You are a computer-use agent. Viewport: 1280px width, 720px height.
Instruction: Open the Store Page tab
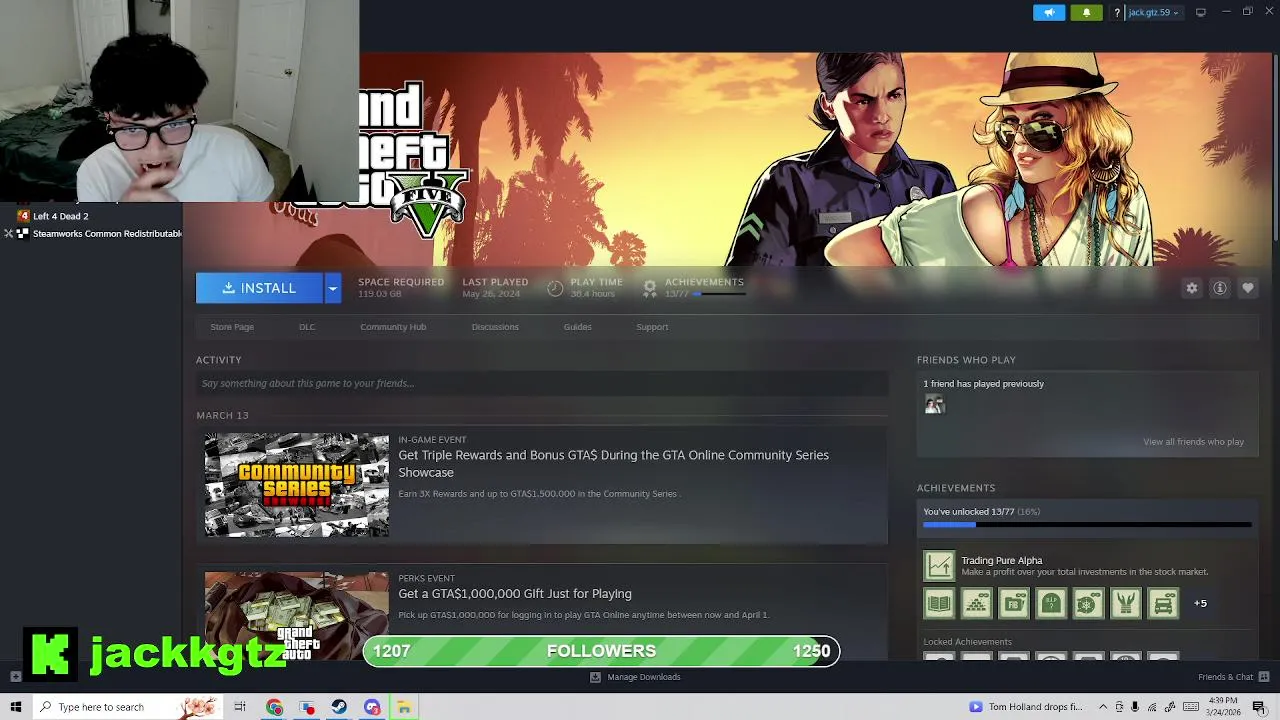pos(232,327)
